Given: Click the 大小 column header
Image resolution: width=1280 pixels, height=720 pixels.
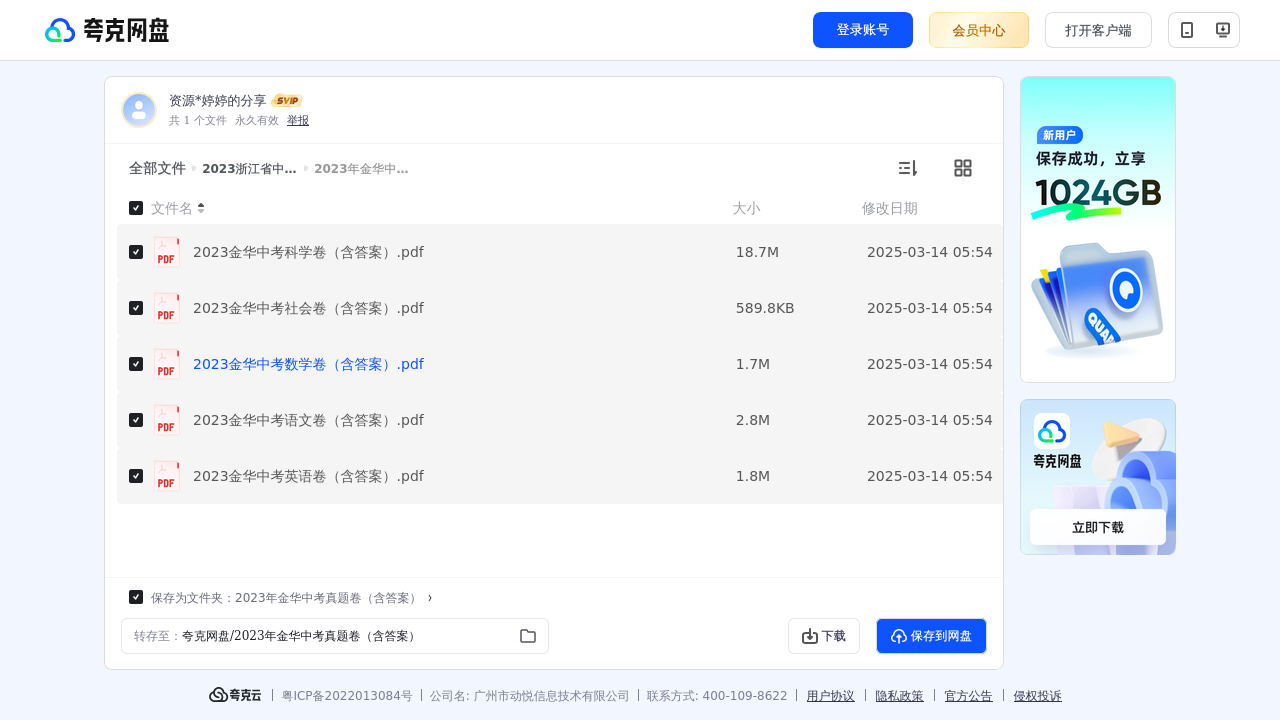Looking at the screenshot, I should 746,208.
